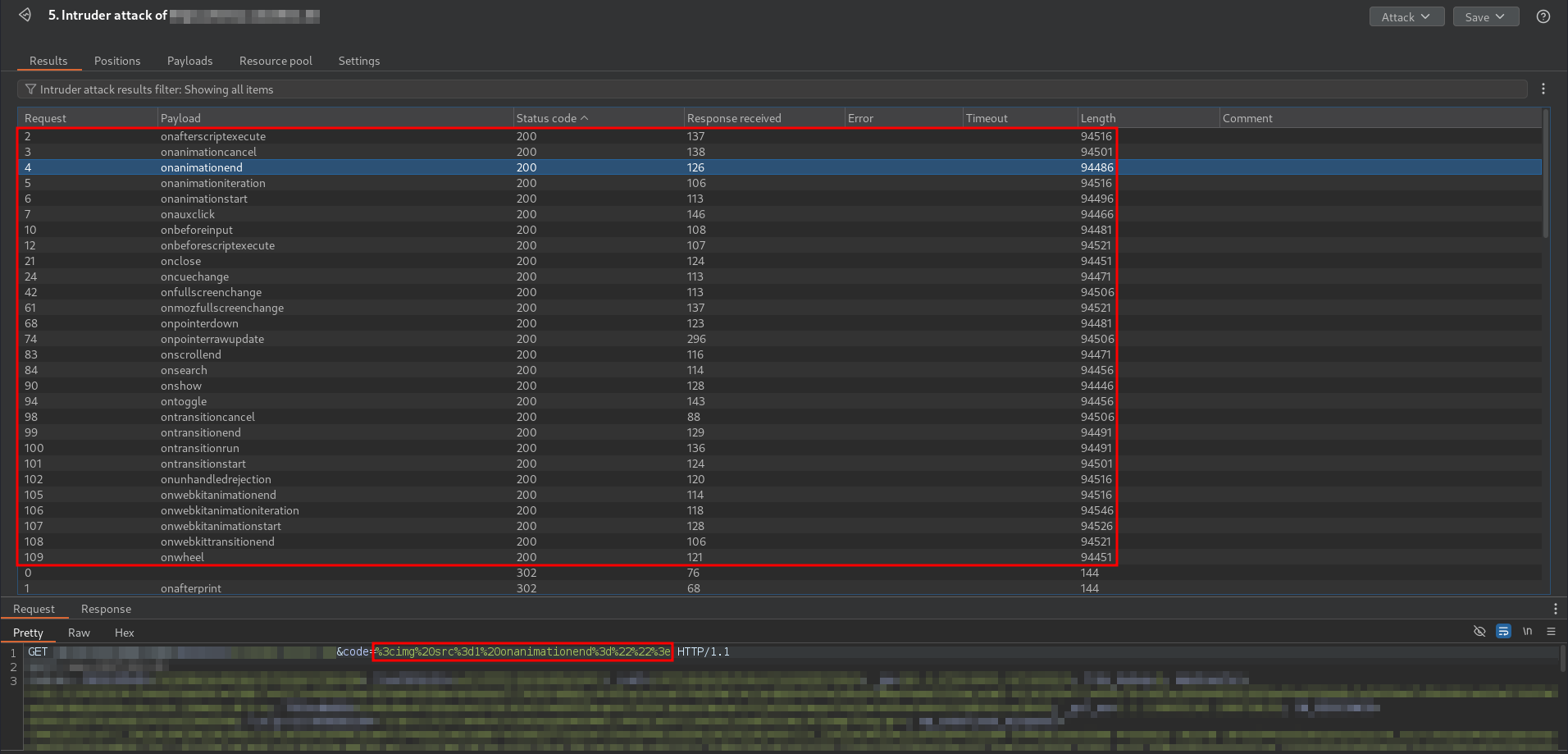Switch message view to Hex
Screen dimensions: 1568x754
coord(124,633)
